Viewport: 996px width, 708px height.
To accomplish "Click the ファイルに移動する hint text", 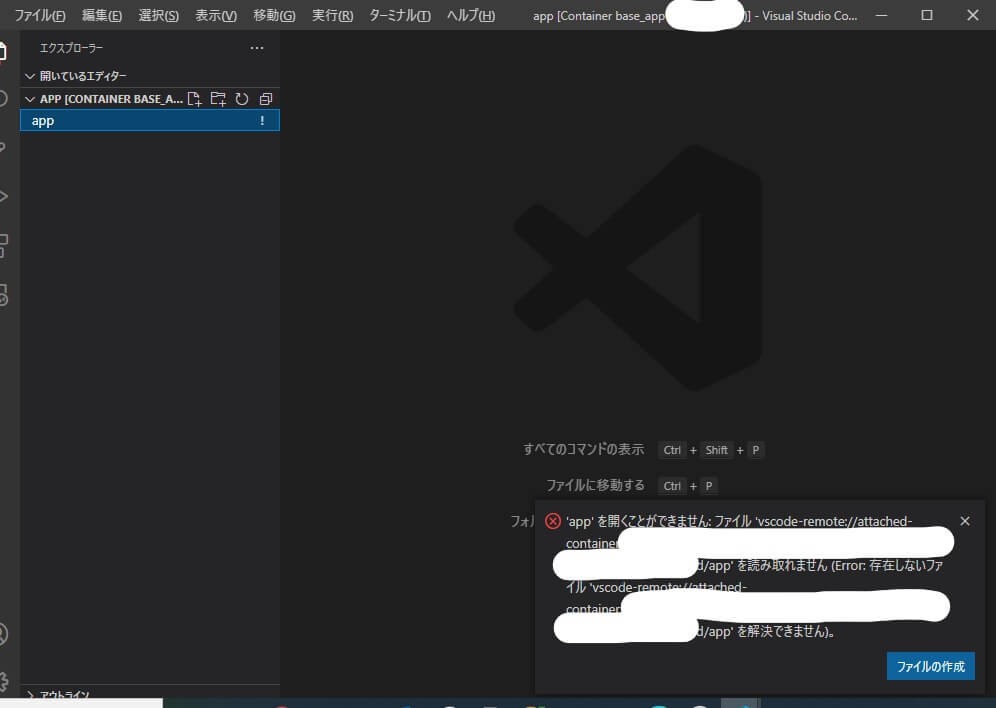I will tap(595, 486).
